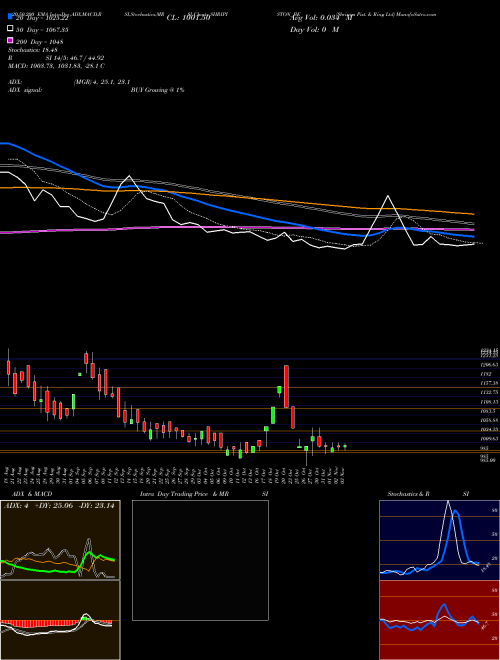
Task: Click the 'Stochastics: 18.48' reading
Action: click(x=33, y=50)
